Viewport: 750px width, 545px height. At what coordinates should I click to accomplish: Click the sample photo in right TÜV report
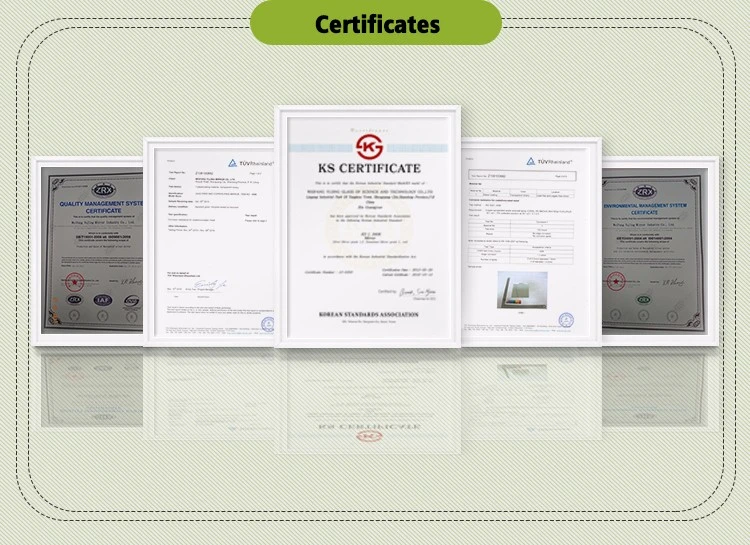pyautogui.click(x=522, y=290)
